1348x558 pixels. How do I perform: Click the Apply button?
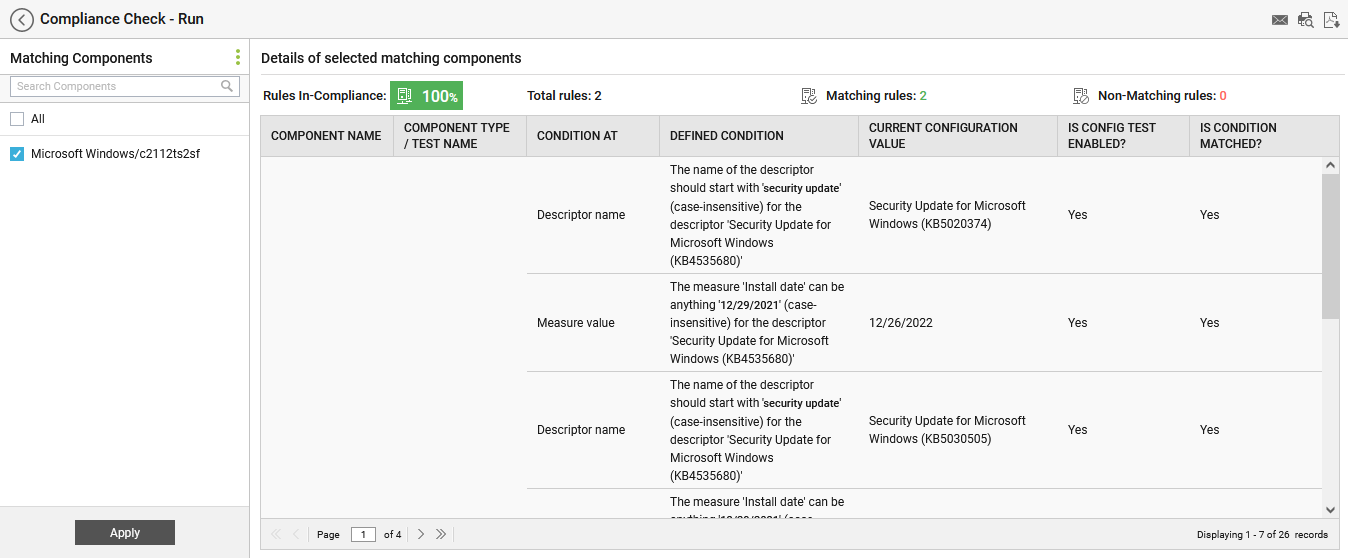pyautogui.click(x=125, y=533)
